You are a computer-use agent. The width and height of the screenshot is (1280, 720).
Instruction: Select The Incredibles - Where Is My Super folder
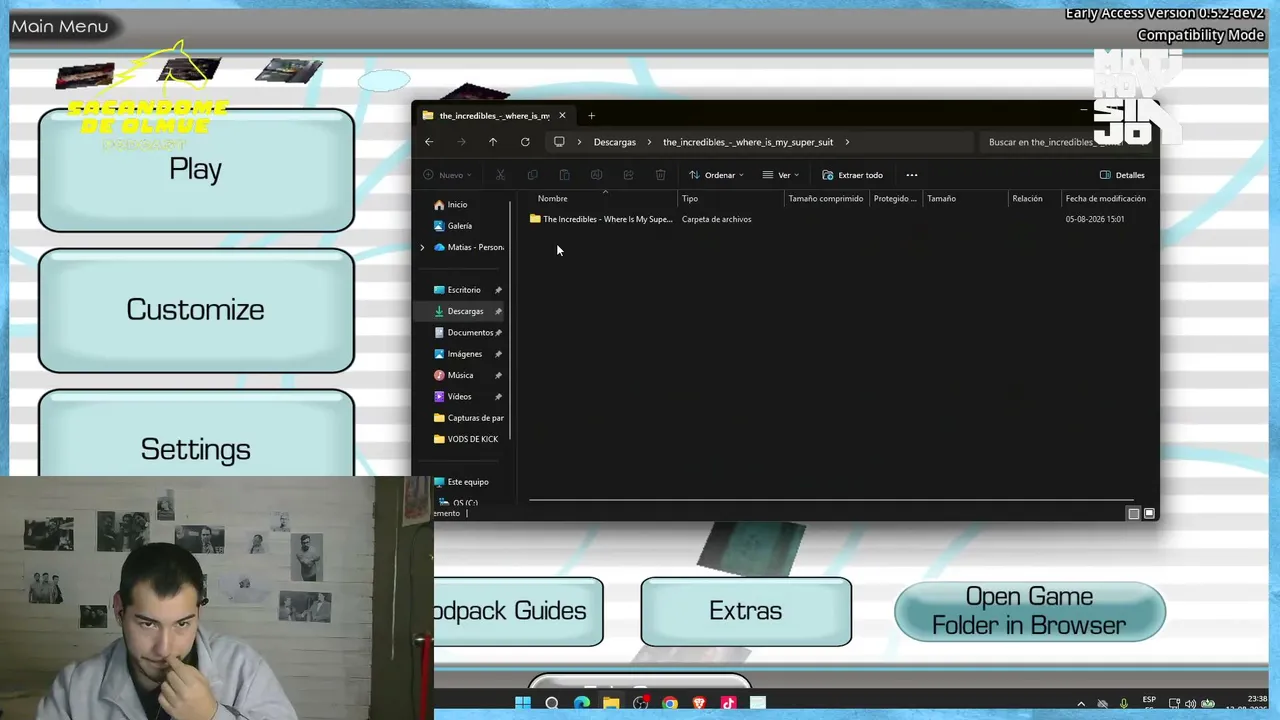coord(601,219)
